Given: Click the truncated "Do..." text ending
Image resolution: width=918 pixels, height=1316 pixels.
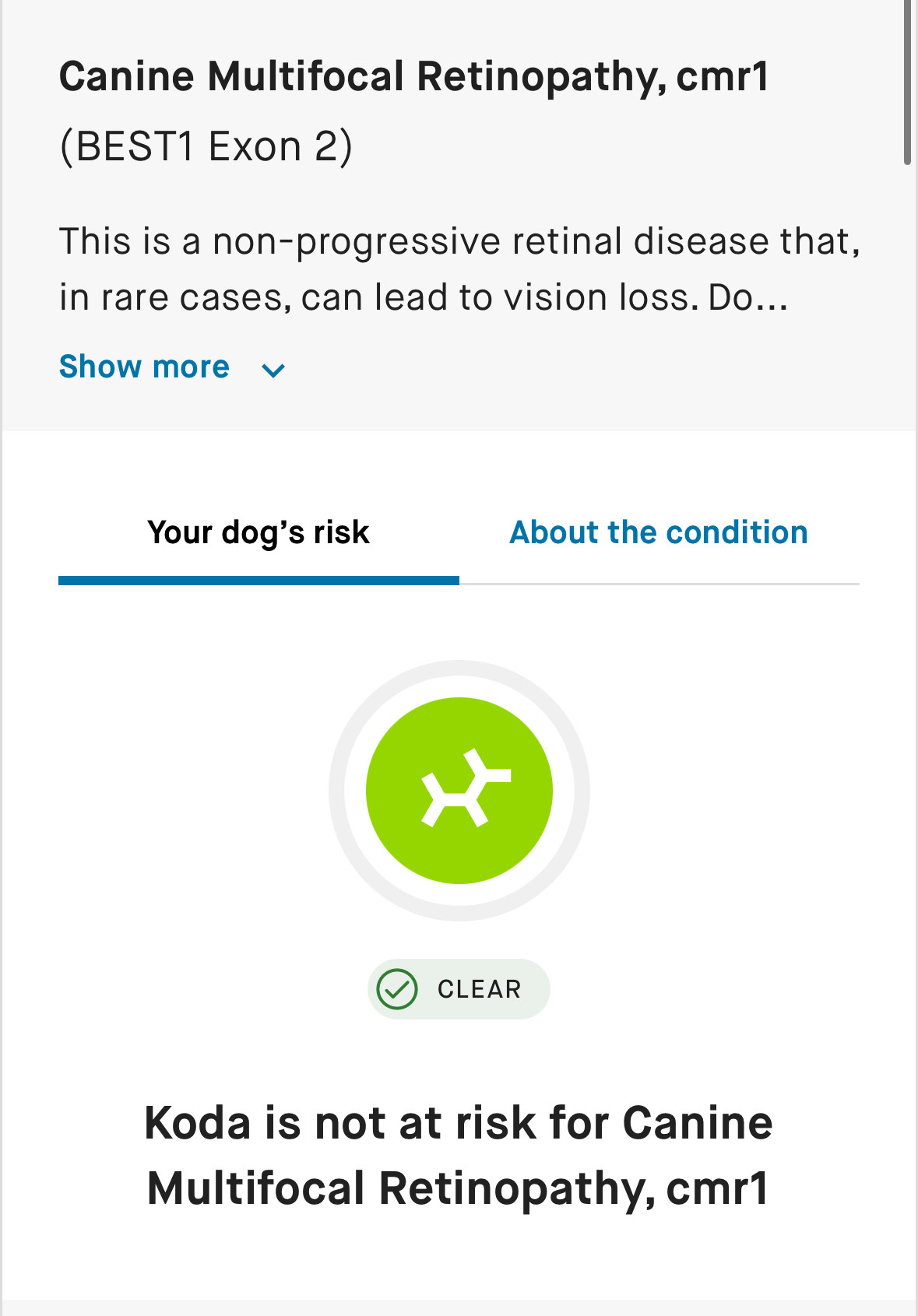Looking at the screenshot, I should 747,297.
